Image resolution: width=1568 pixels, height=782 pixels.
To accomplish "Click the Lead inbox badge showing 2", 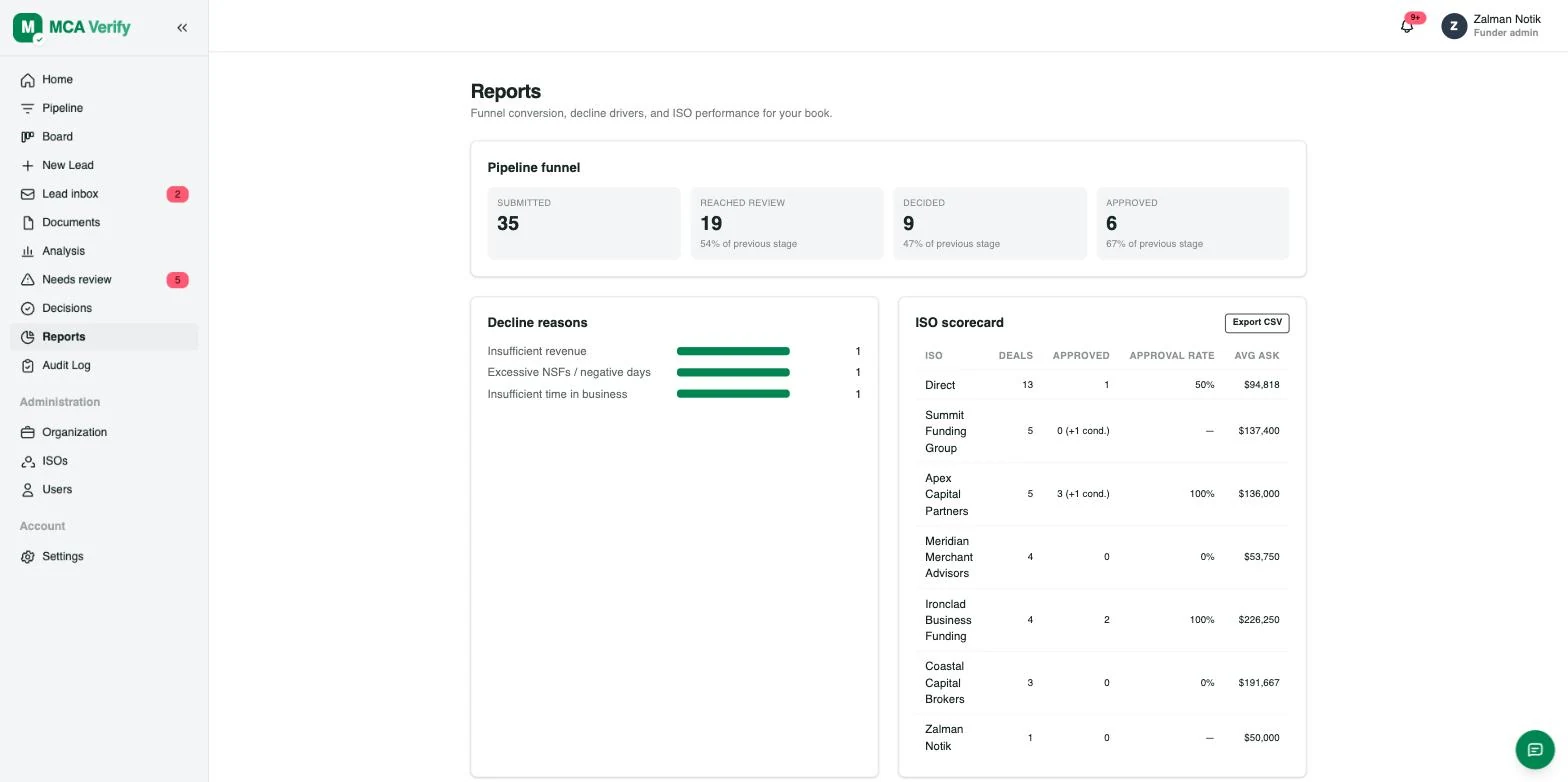I will [177, 194].
